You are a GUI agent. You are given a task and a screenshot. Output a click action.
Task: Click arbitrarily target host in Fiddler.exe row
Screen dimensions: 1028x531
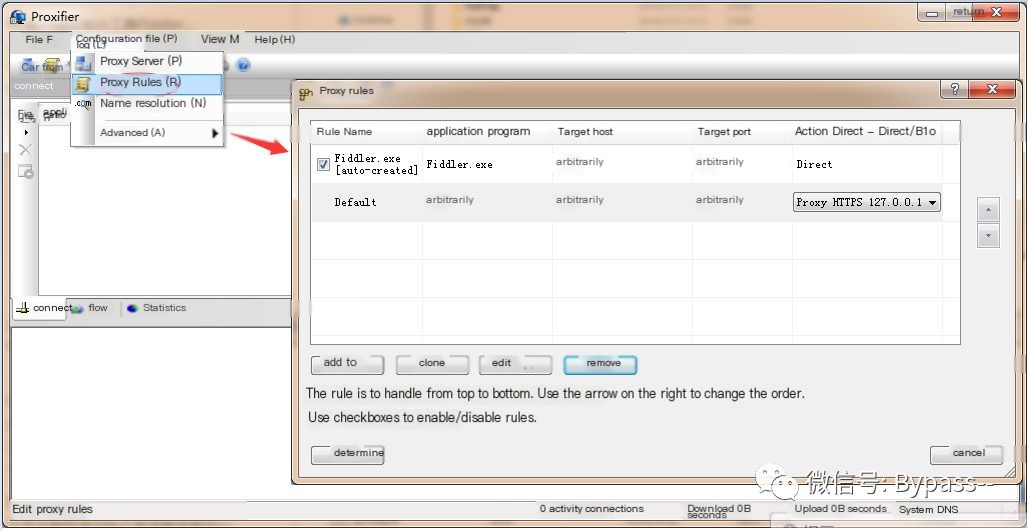point(580,162)
